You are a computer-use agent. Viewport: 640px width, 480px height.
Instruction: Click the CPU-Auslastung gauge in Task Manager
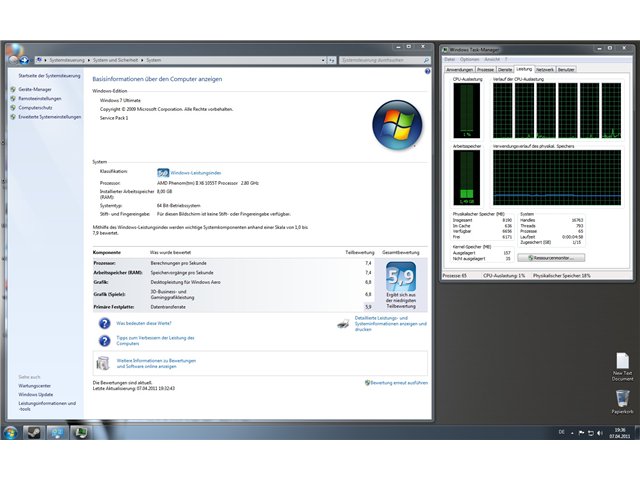pyautogui.click(x=467, y=111)
